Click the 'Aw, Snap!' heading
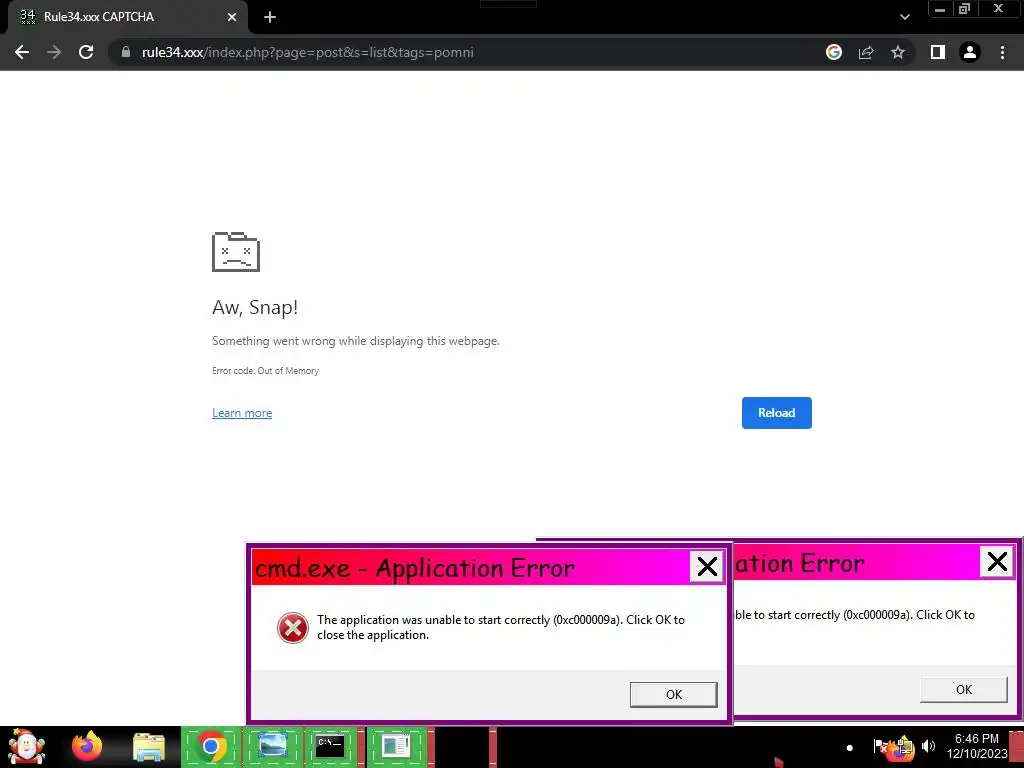The height and width of the screenshot is (768, 1024). point(255,307)
